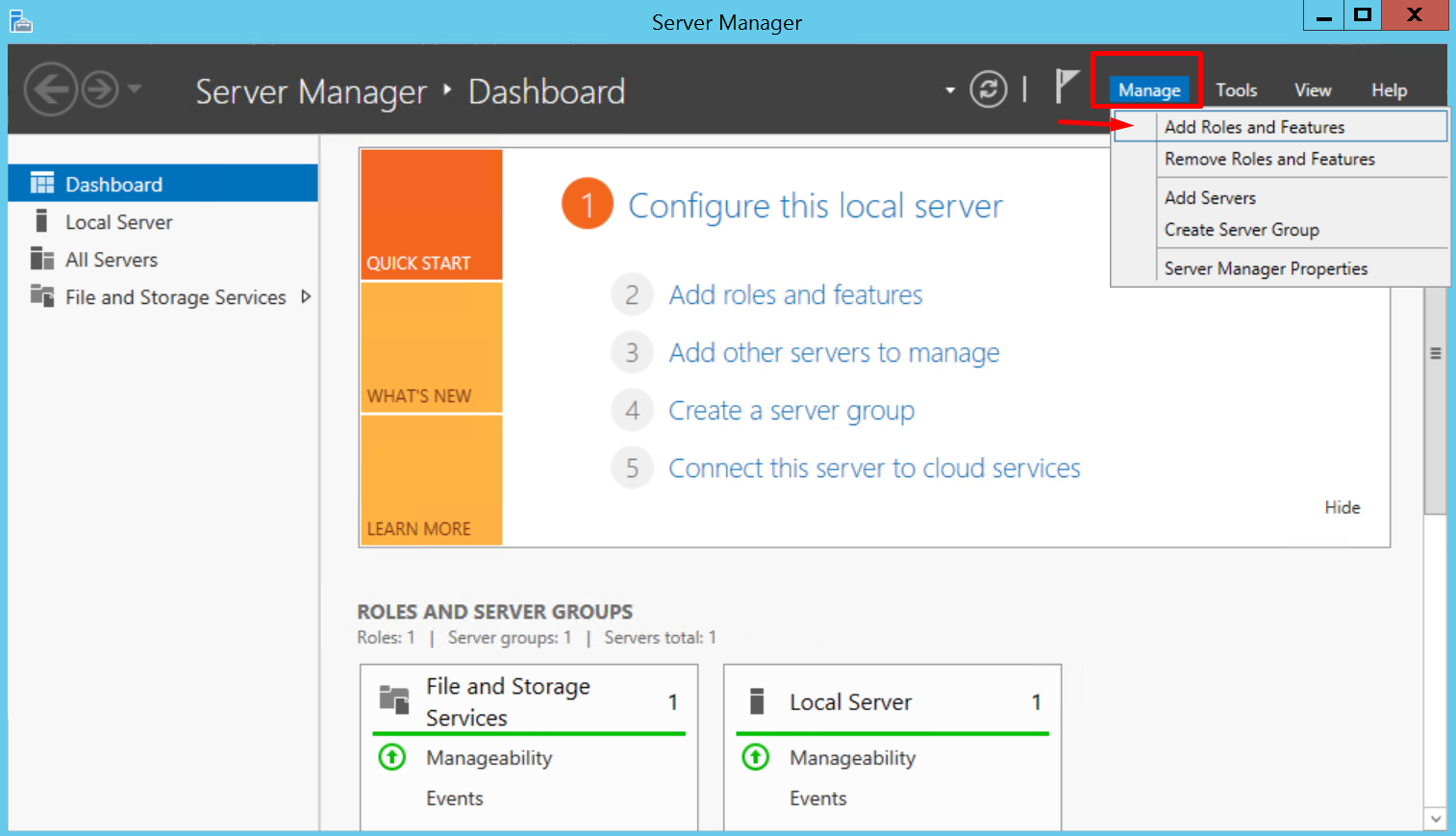Click the forward navigation arrow icon
Screen dimensions: 1456x836
[100, 89]
